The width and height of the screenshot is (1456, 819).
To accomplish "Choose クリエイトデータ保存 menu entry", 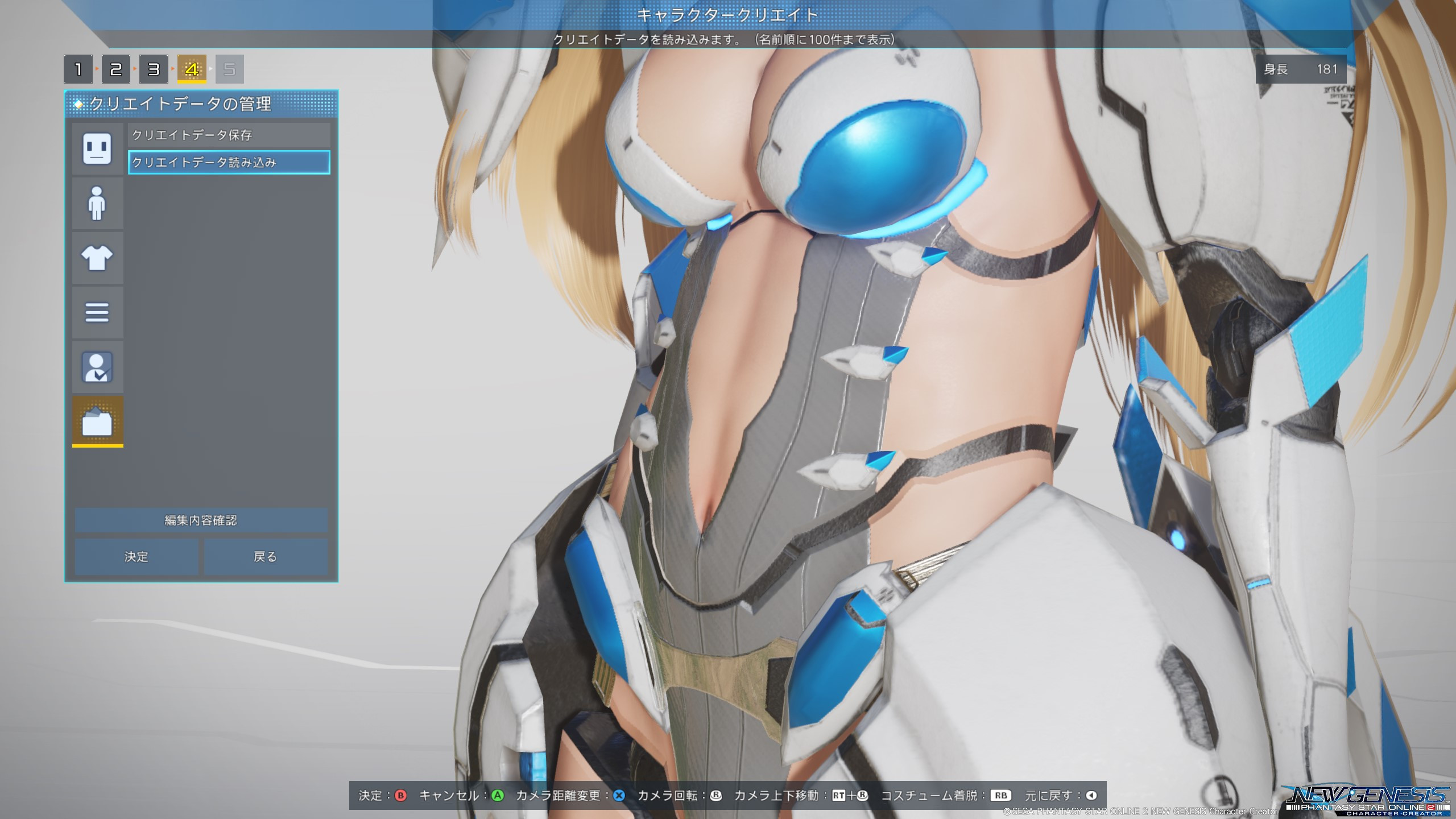I will click(x=229, y=135).
